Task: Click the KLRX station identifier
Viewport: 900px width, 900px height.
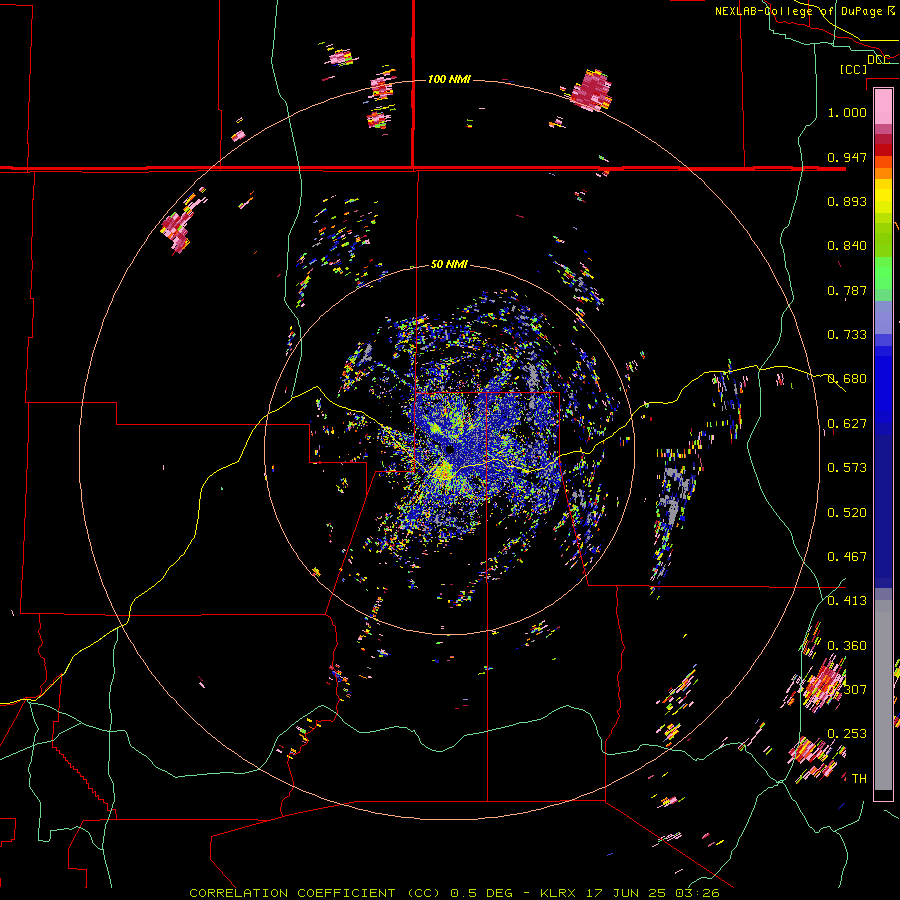Action: coord(557,893)
